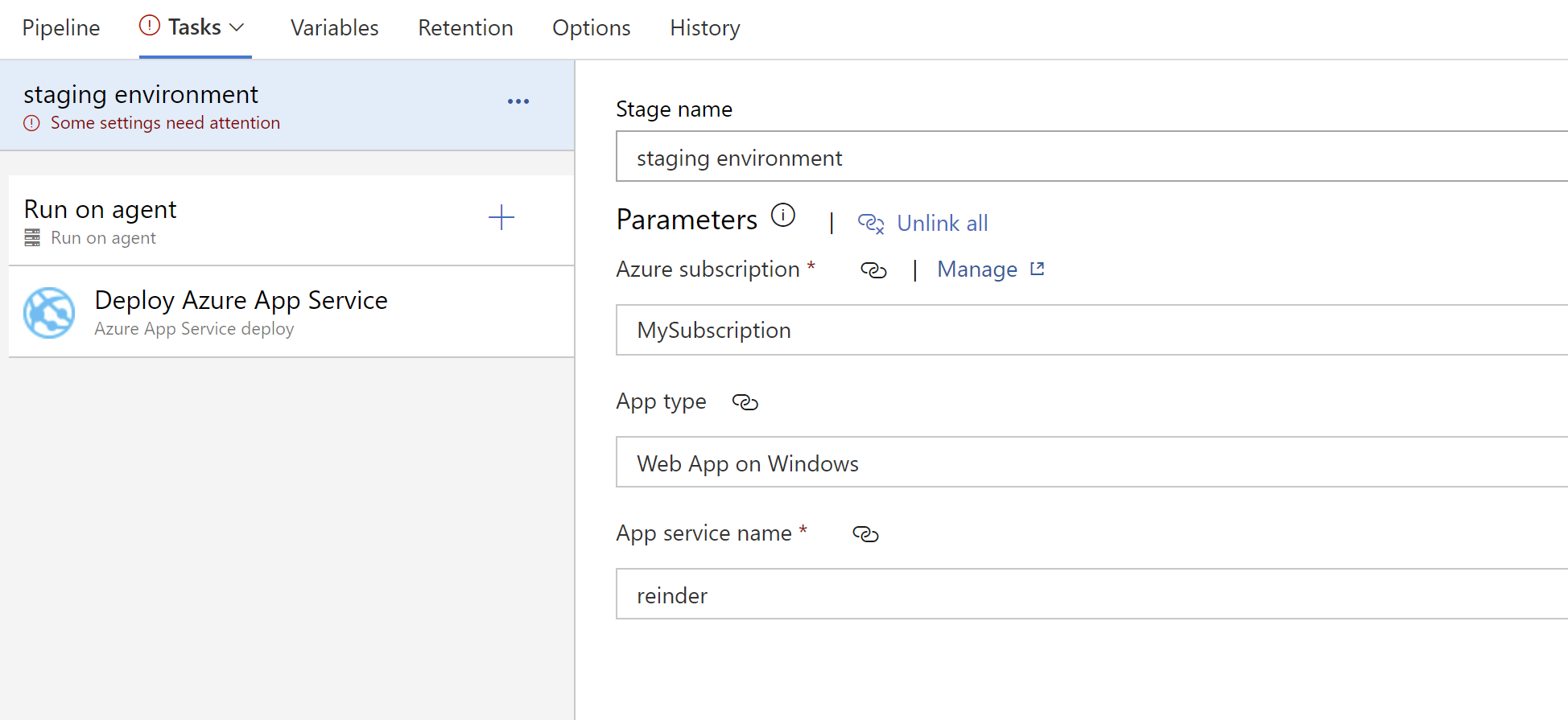Open the Variables tab
The image size is (1568, 720).
pyautogui.click(x=334, y=28)
